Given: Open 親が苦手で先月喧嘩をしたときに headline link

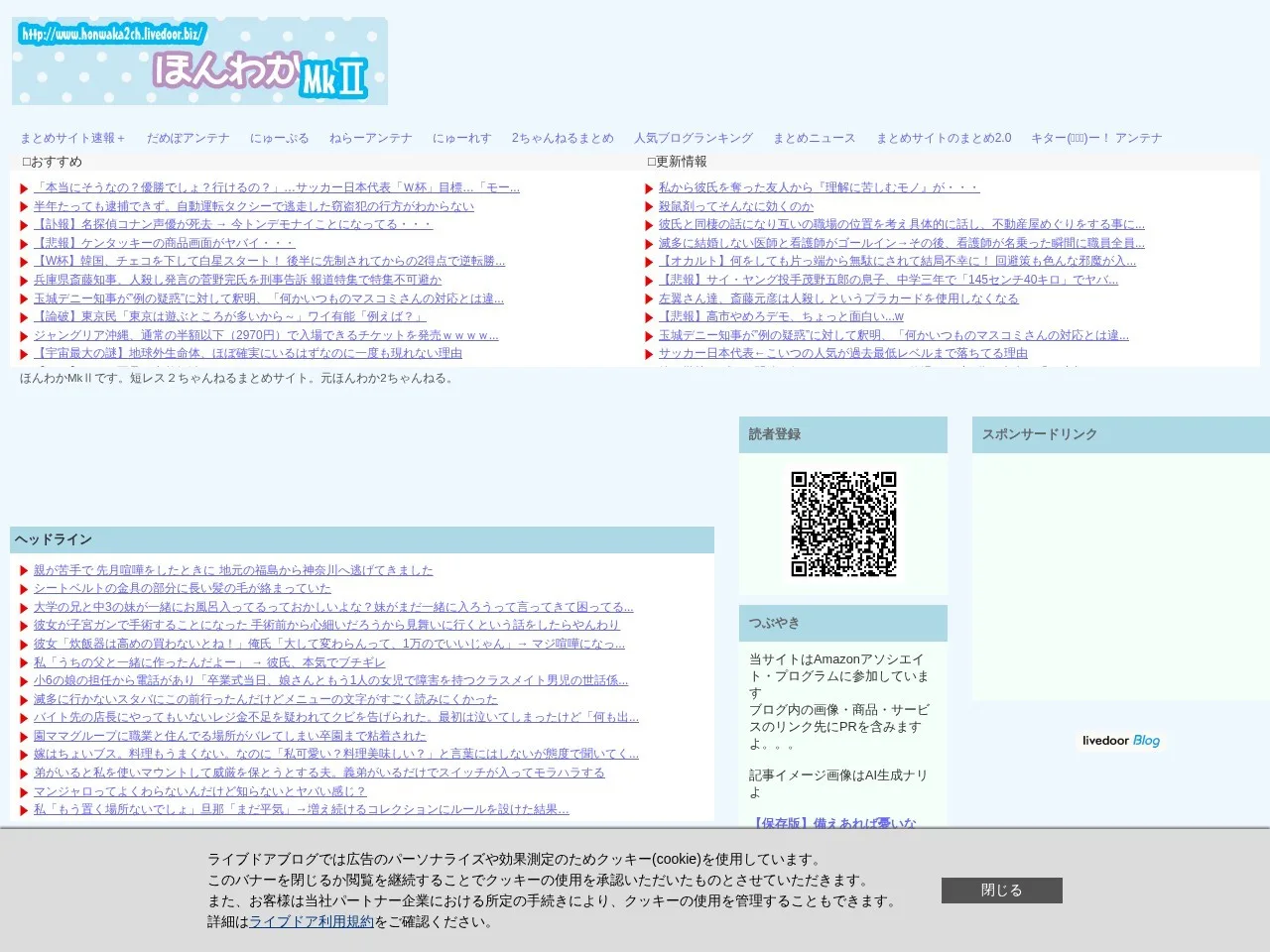Looking at the screenshot, I should 233,570.
